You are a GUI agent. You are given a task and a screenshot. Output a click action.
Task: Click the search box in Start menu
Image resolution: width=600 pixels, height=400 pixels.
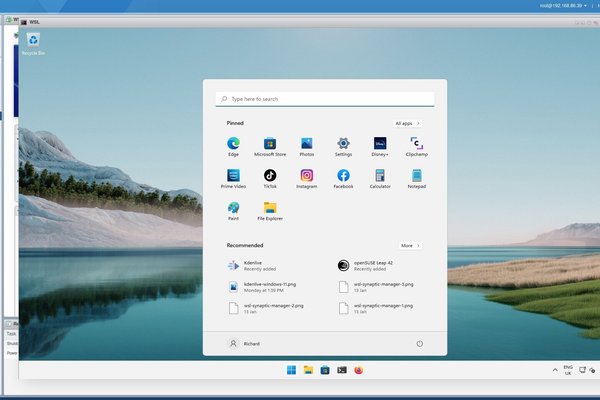(x=325, y=99)
